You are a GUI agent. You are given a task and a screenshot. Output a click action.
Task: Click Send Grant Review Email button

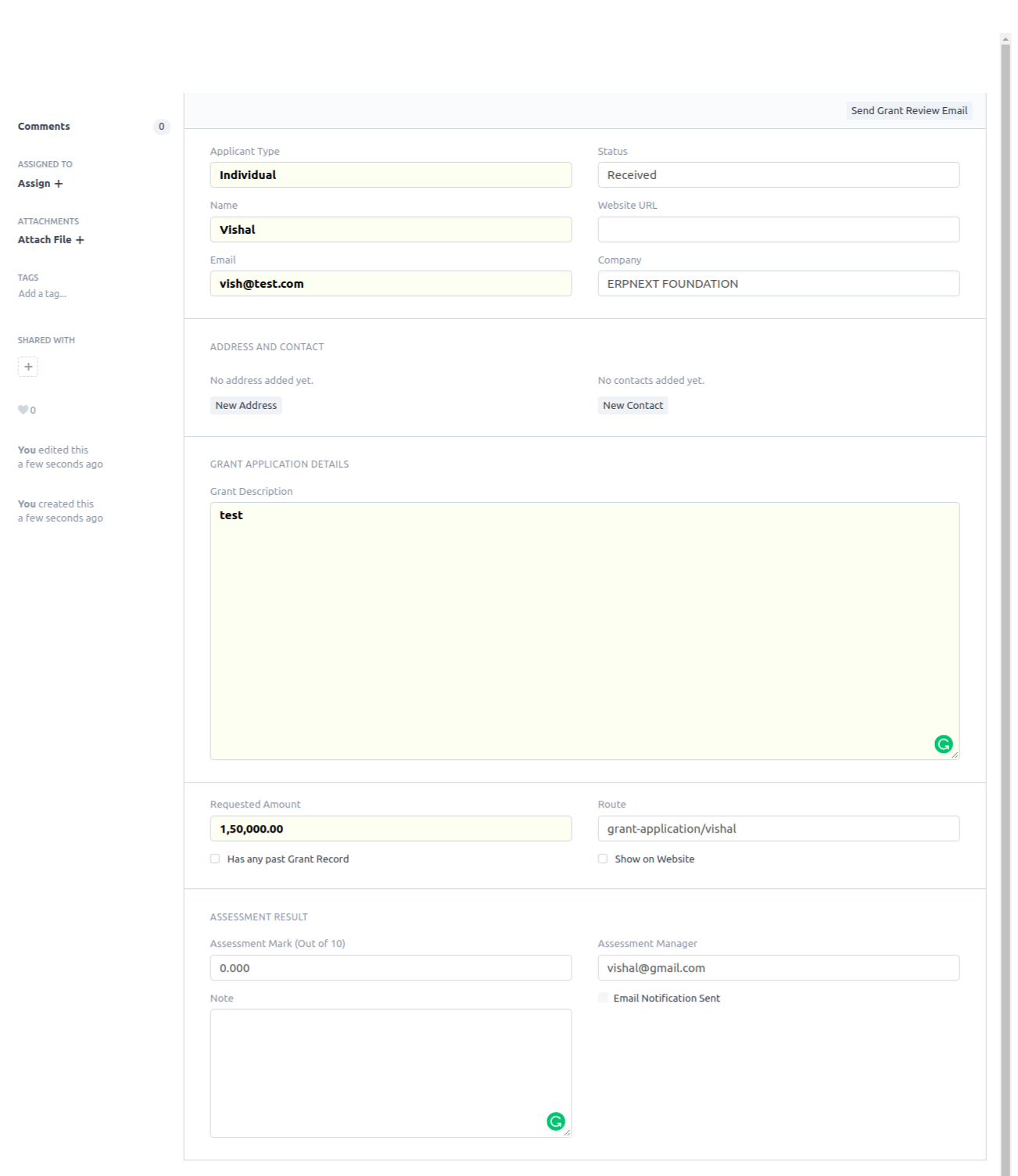click(909, 111)
